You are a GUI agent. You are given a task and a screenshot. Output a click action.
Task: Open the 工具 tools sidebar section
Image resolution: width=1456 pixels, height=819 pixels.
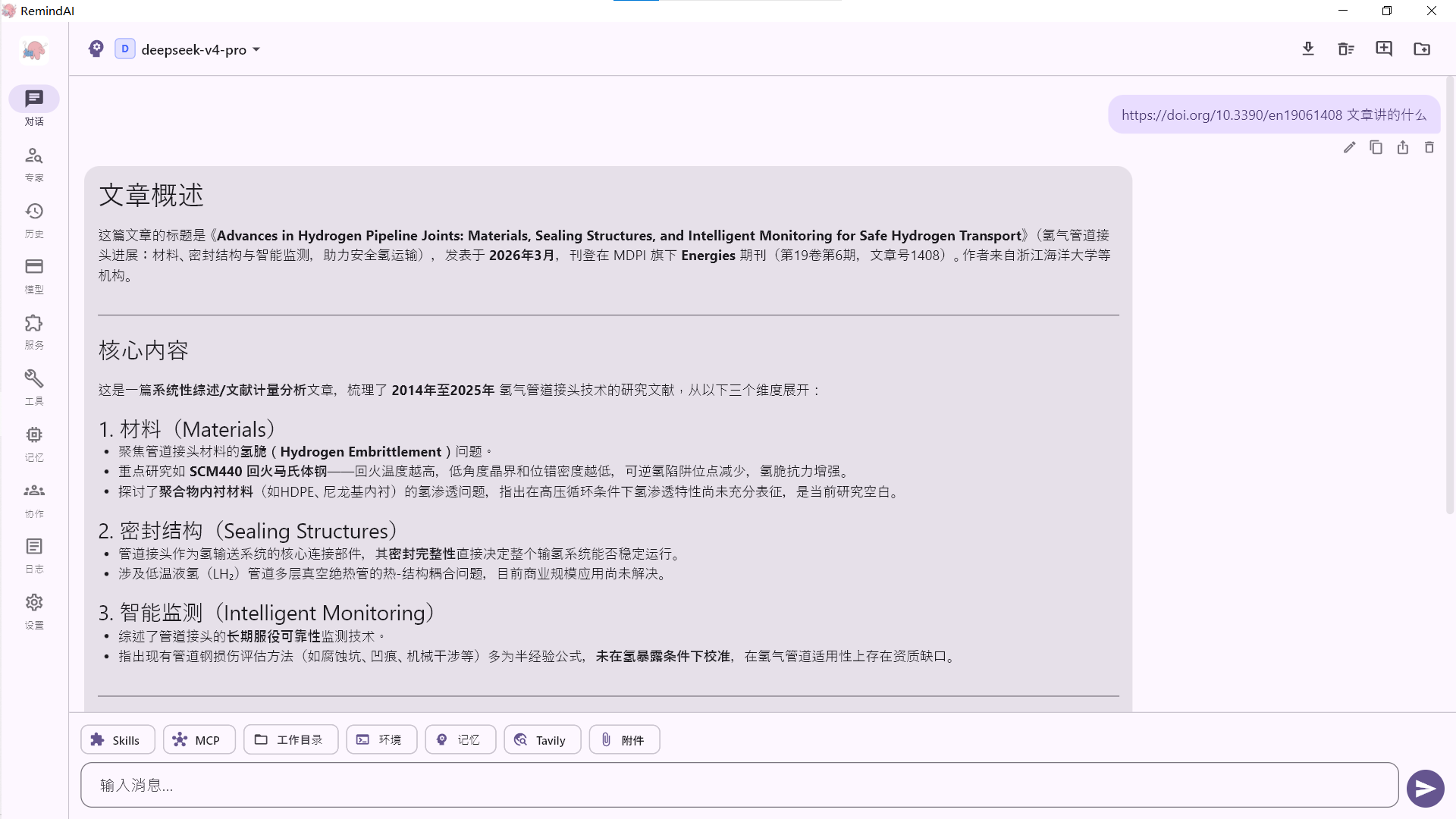click(x=34, y=388)
